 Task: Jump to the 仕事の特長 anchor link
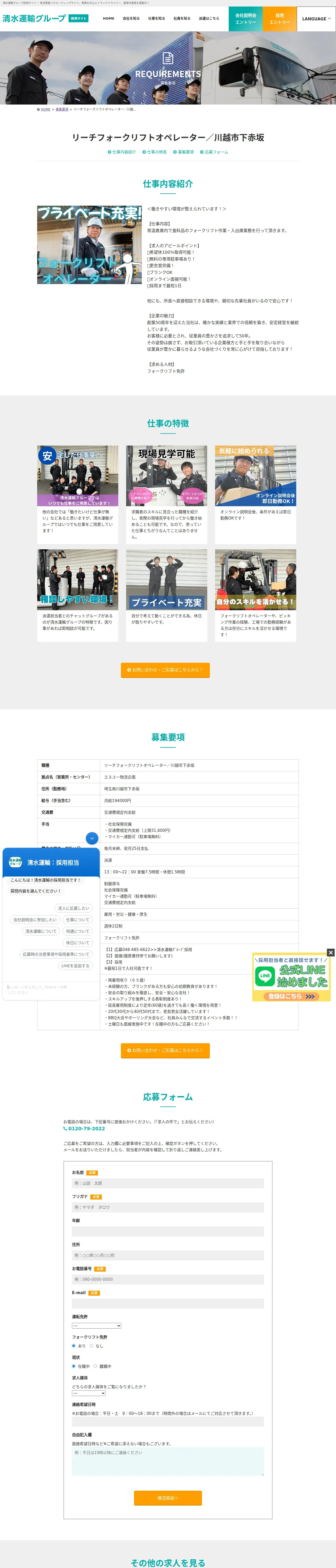154,152
